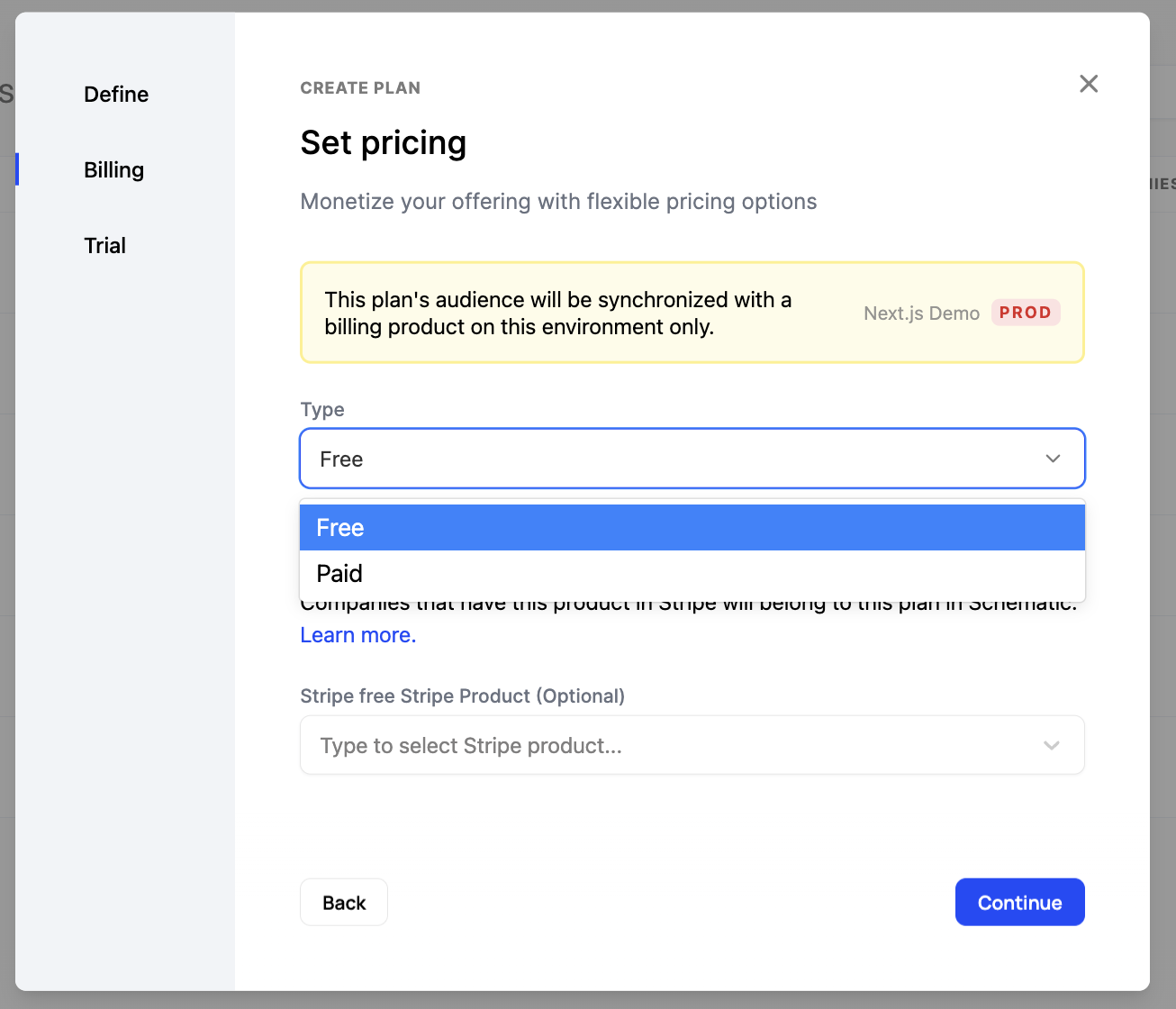Click the Next.js Demo environment name

(x=921, y=313)
